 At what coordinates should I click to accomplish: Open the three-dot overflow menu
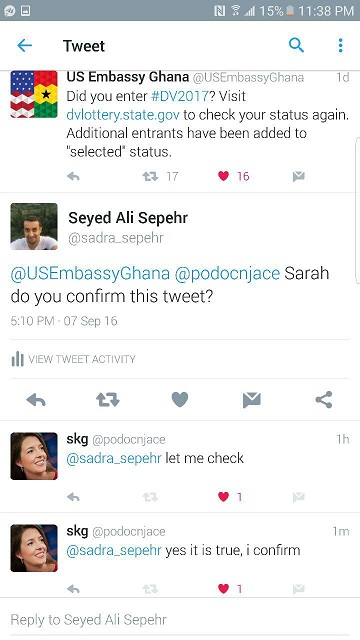point(340,45)
